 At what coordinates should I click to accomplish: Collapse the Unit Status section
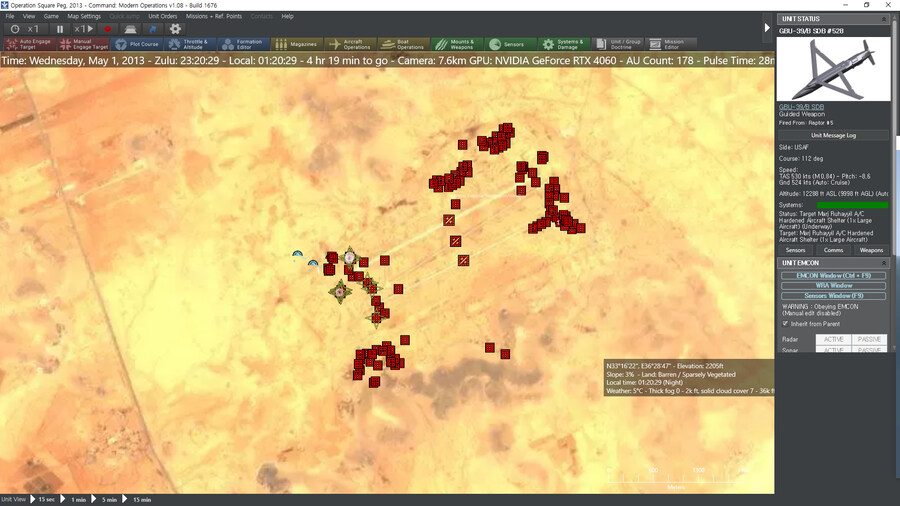pos(884,19)
